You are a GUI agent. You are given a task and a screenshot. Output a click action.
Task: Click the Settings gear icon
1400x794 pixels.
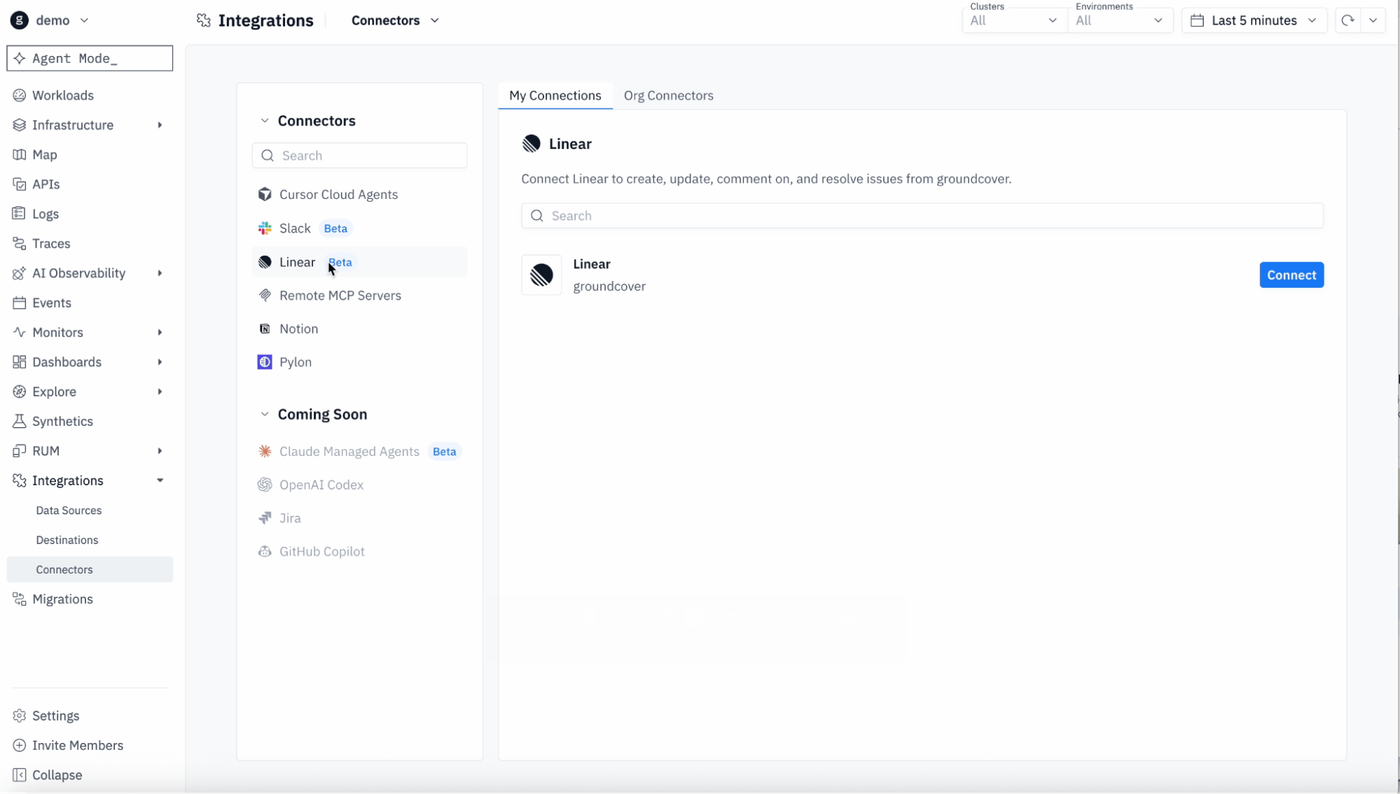coord(19,716)
